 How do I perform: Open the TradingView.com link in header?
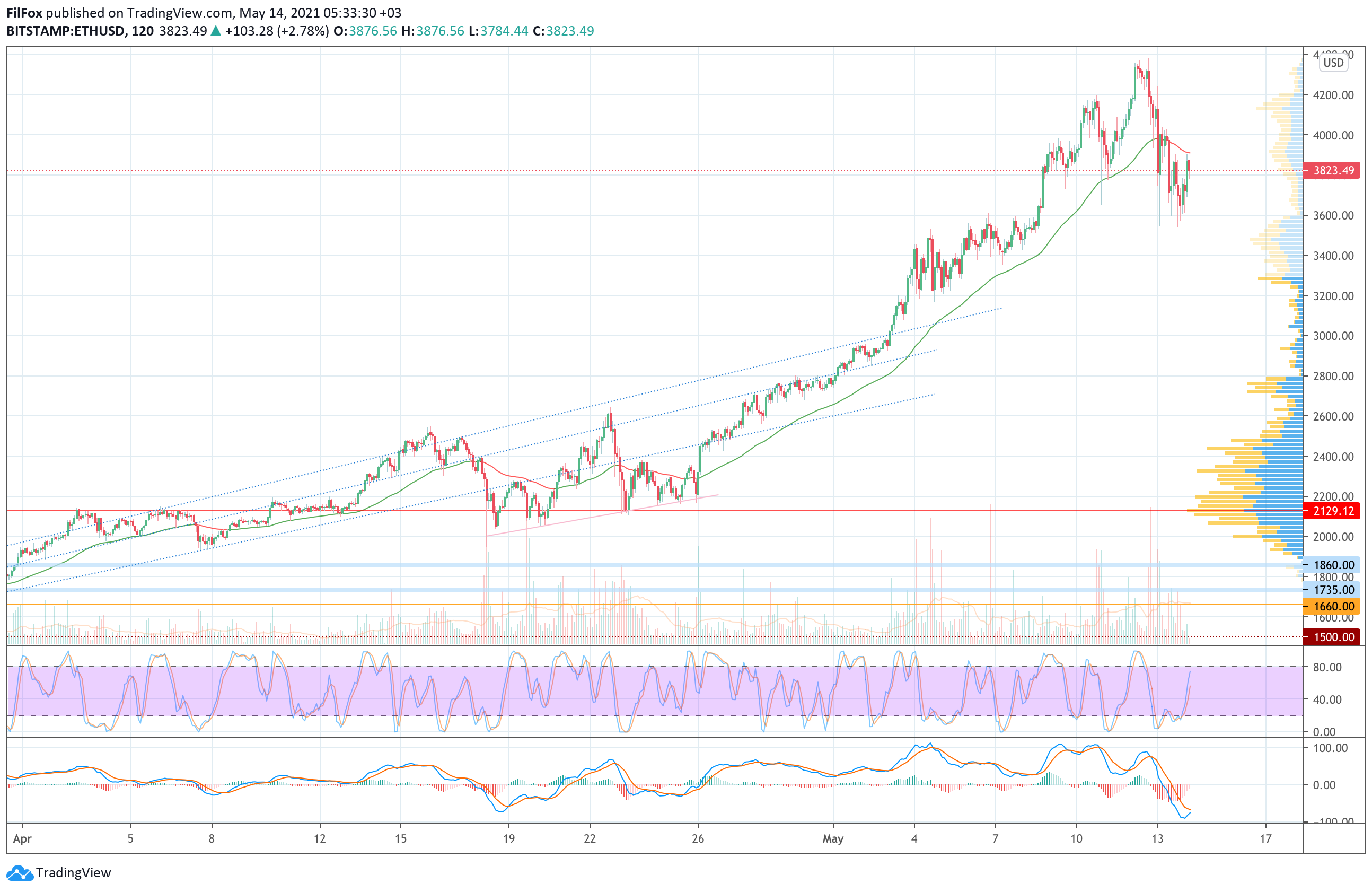pos(180,13)
